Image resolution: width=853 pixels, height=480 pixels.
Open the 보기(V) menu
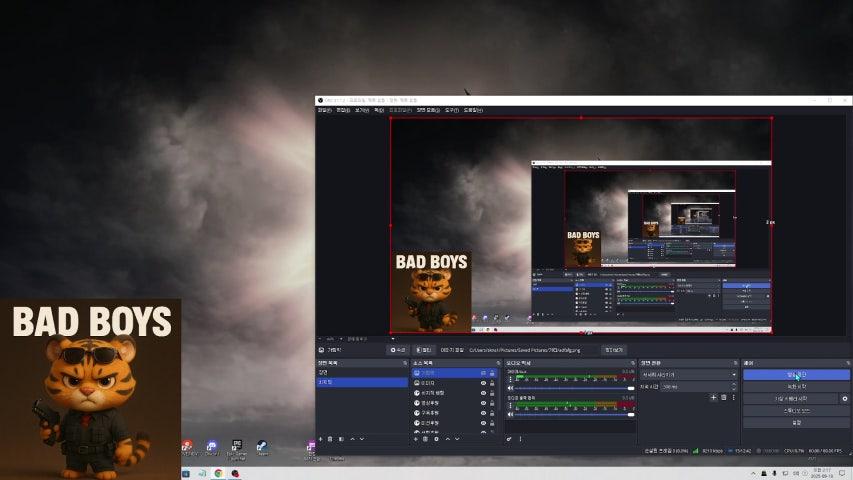point(362,110)
